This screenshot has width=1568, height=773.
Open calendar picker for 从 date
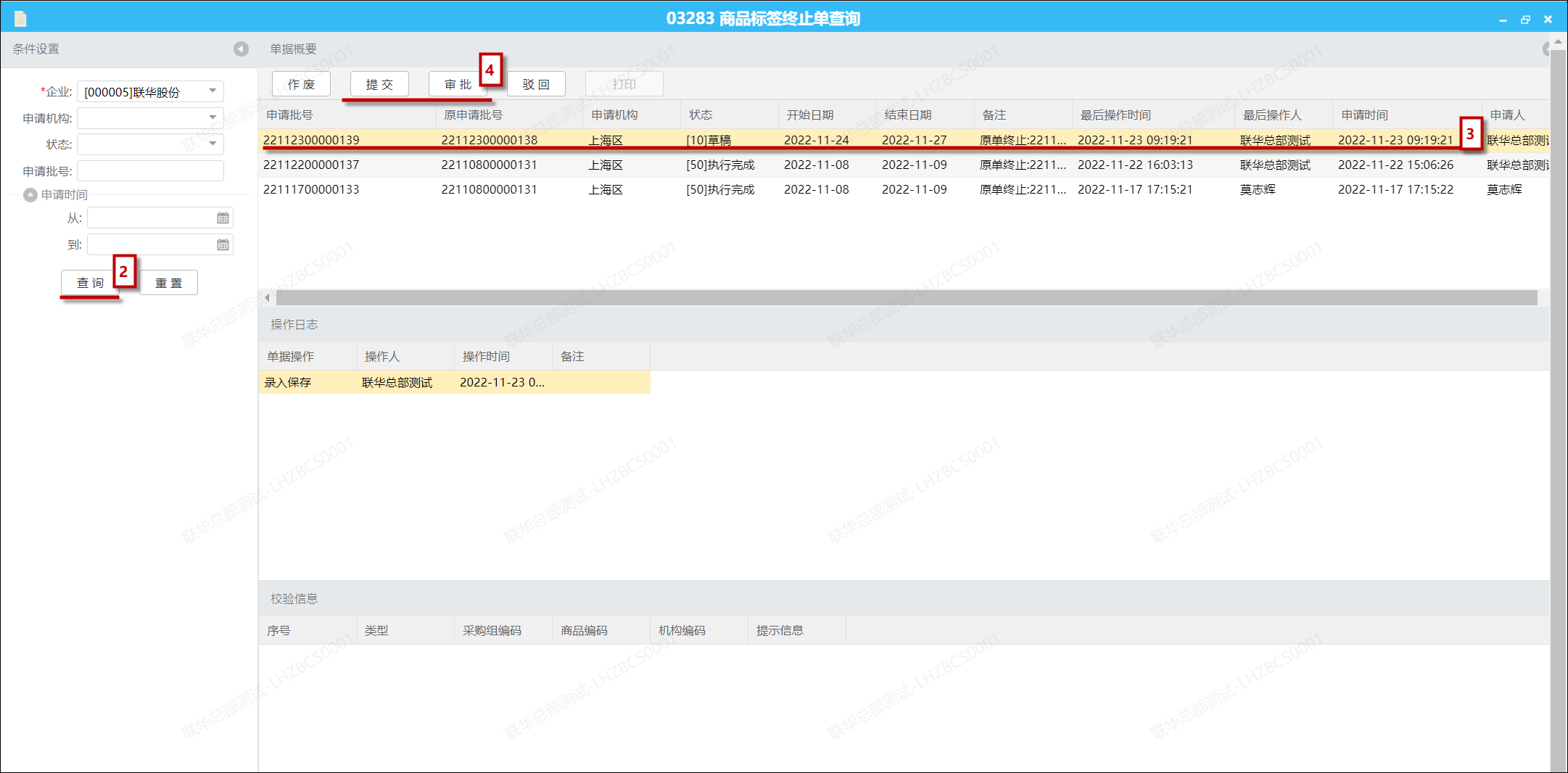223,218
